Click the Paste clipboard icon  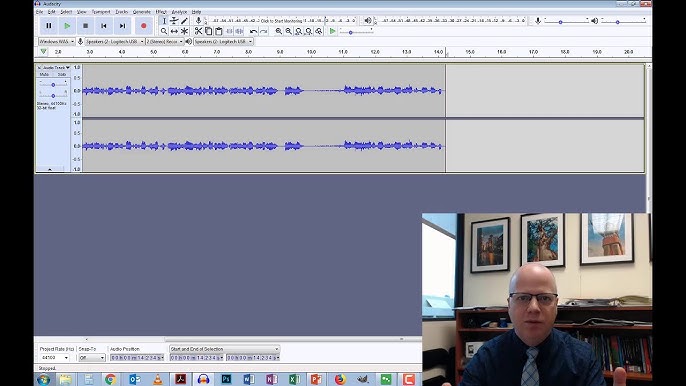coord(218,31)
